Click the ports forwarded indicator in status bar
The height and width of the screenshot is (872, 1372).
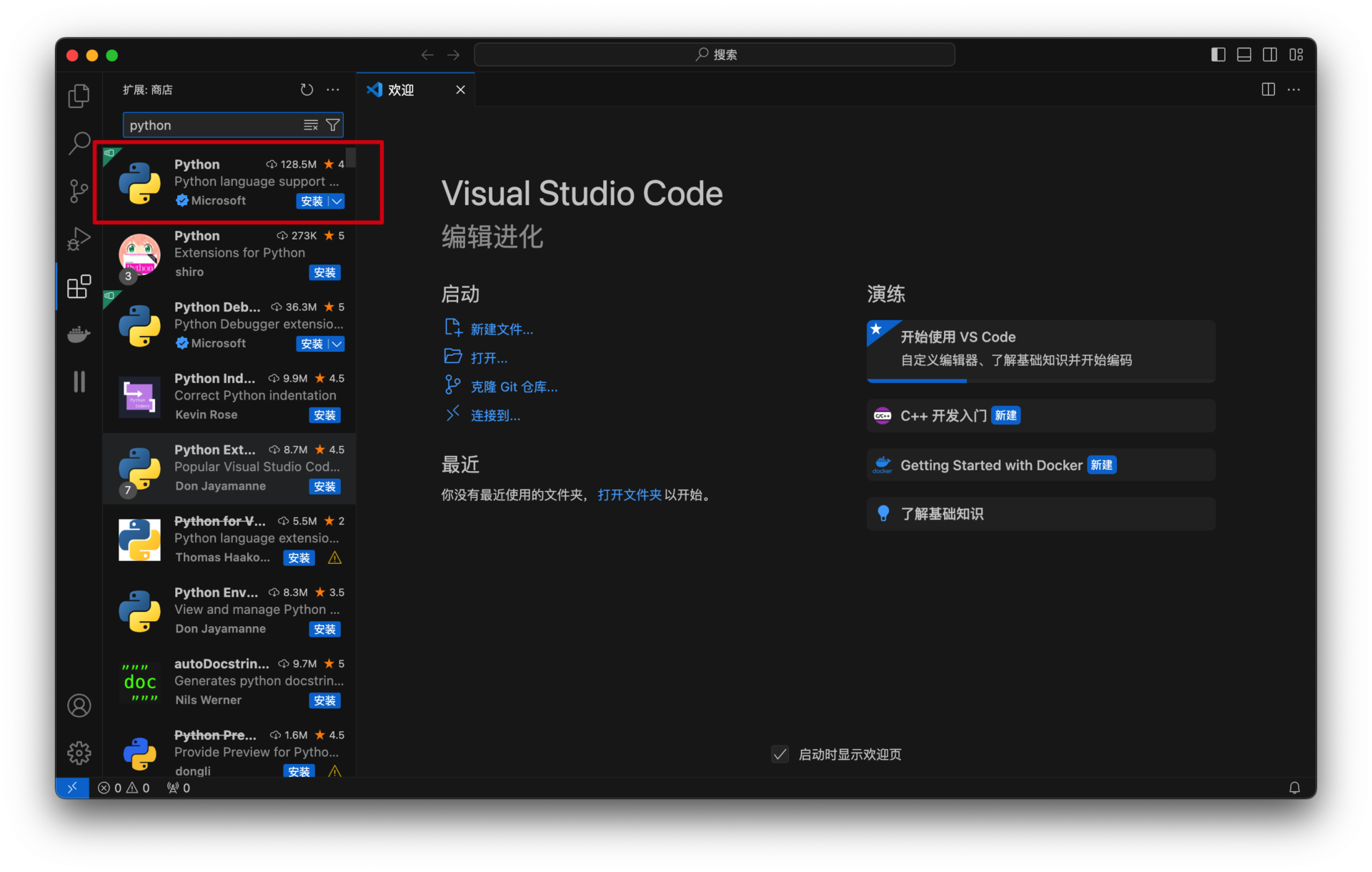(179, 788)
